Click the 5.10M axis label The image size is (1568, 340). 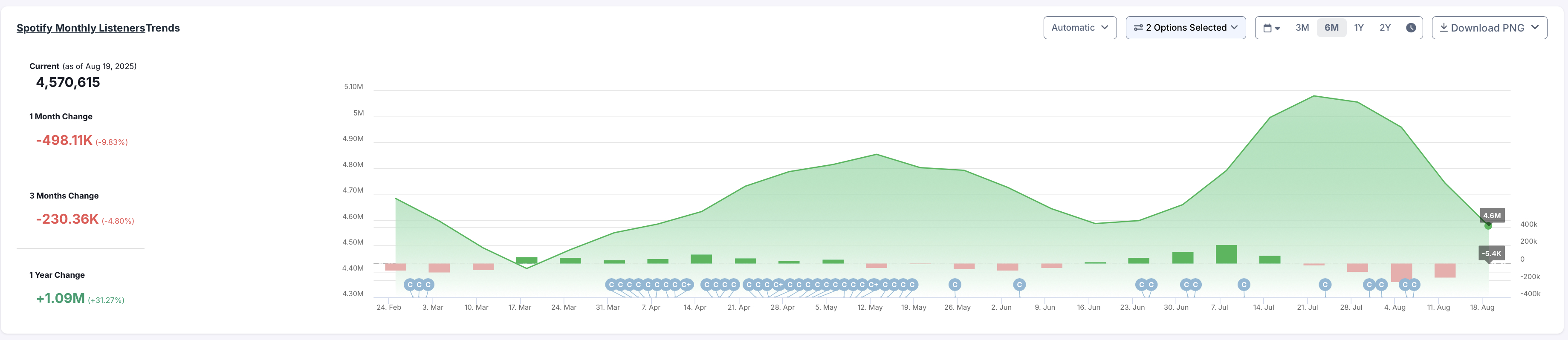354,87
